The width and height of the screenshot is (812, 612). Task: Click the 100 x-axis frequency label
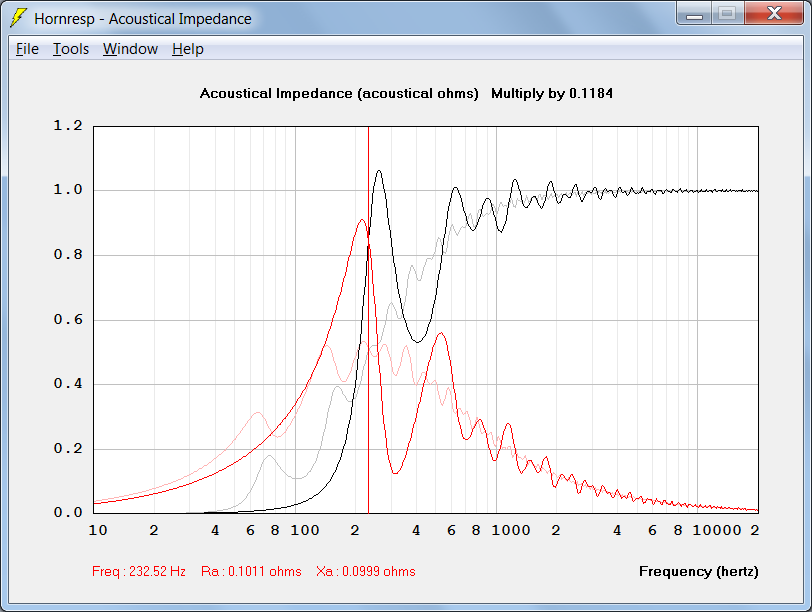304,530
